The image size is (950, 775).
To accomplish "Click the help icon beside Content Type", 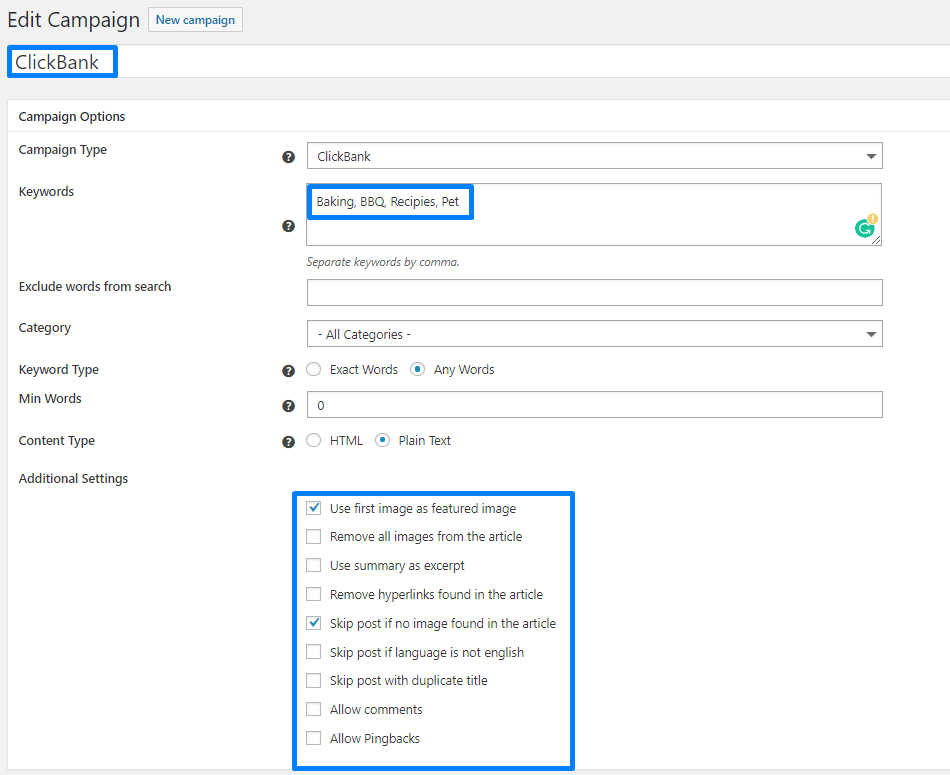I will coord(288,442).
